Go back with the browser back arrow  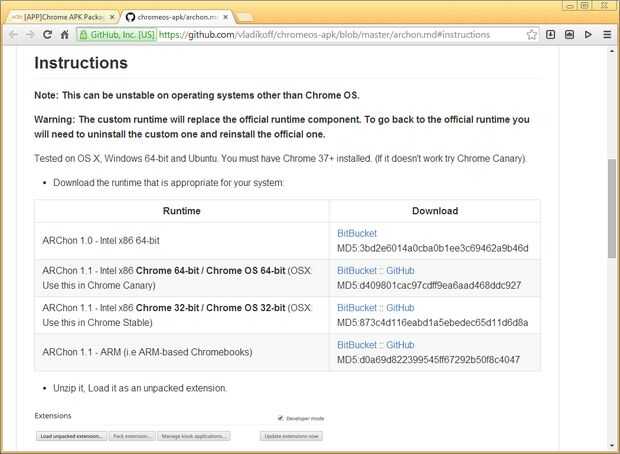point(13,35)
